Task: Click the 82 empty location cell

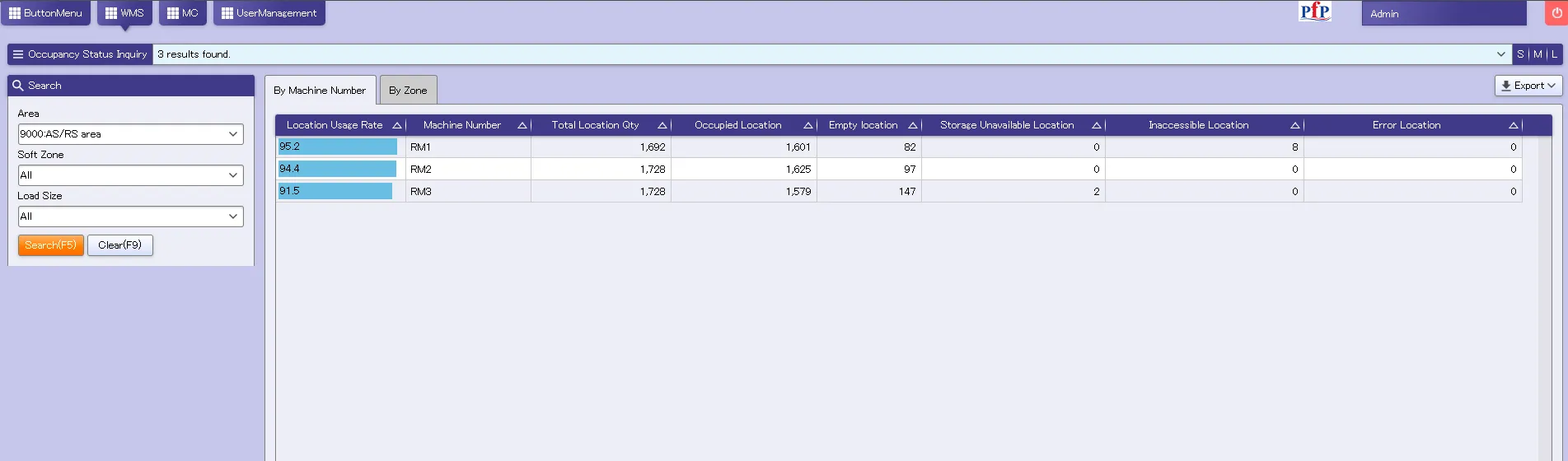Action: pyautogui.click(x=869, y=147)
